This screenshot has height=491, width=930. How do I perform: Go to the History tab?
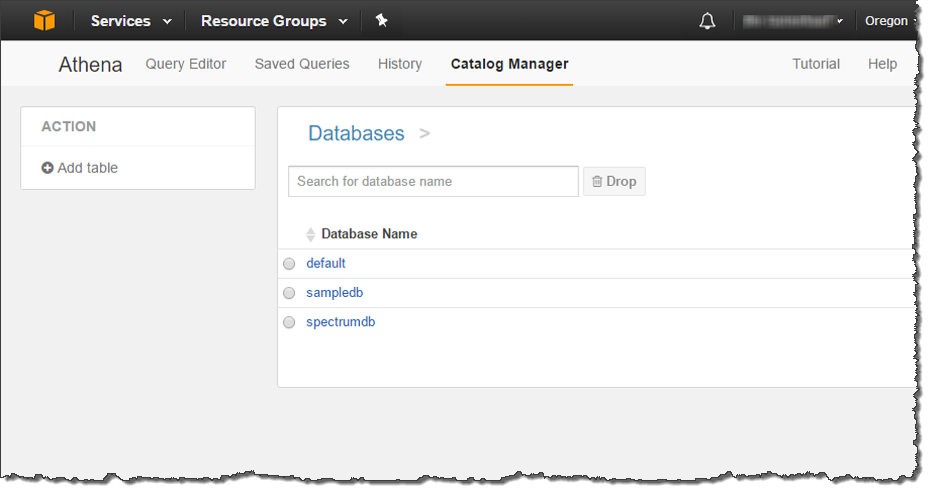click(400, 64)
